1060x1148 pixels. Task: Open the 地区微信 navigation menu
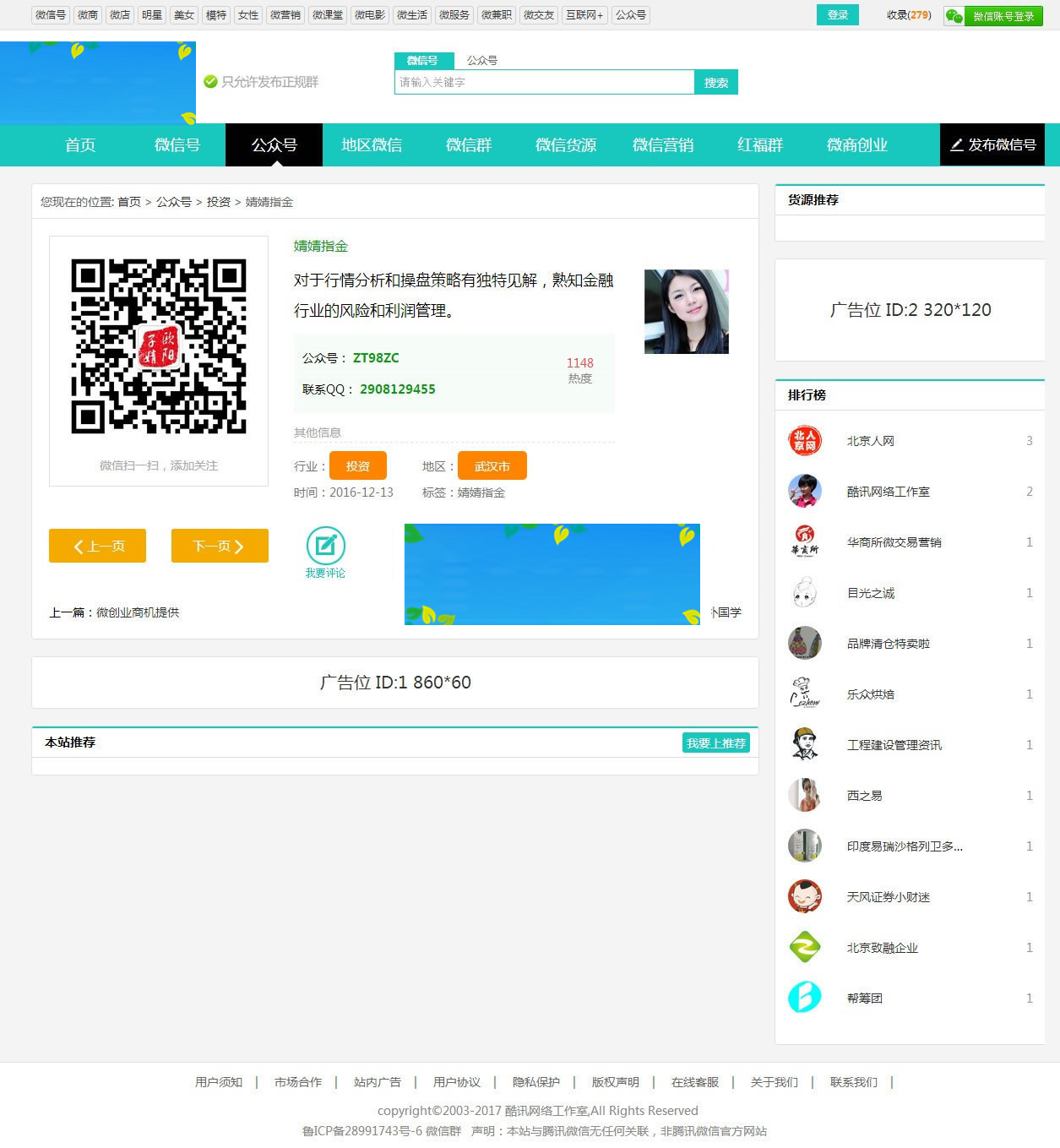372,144
